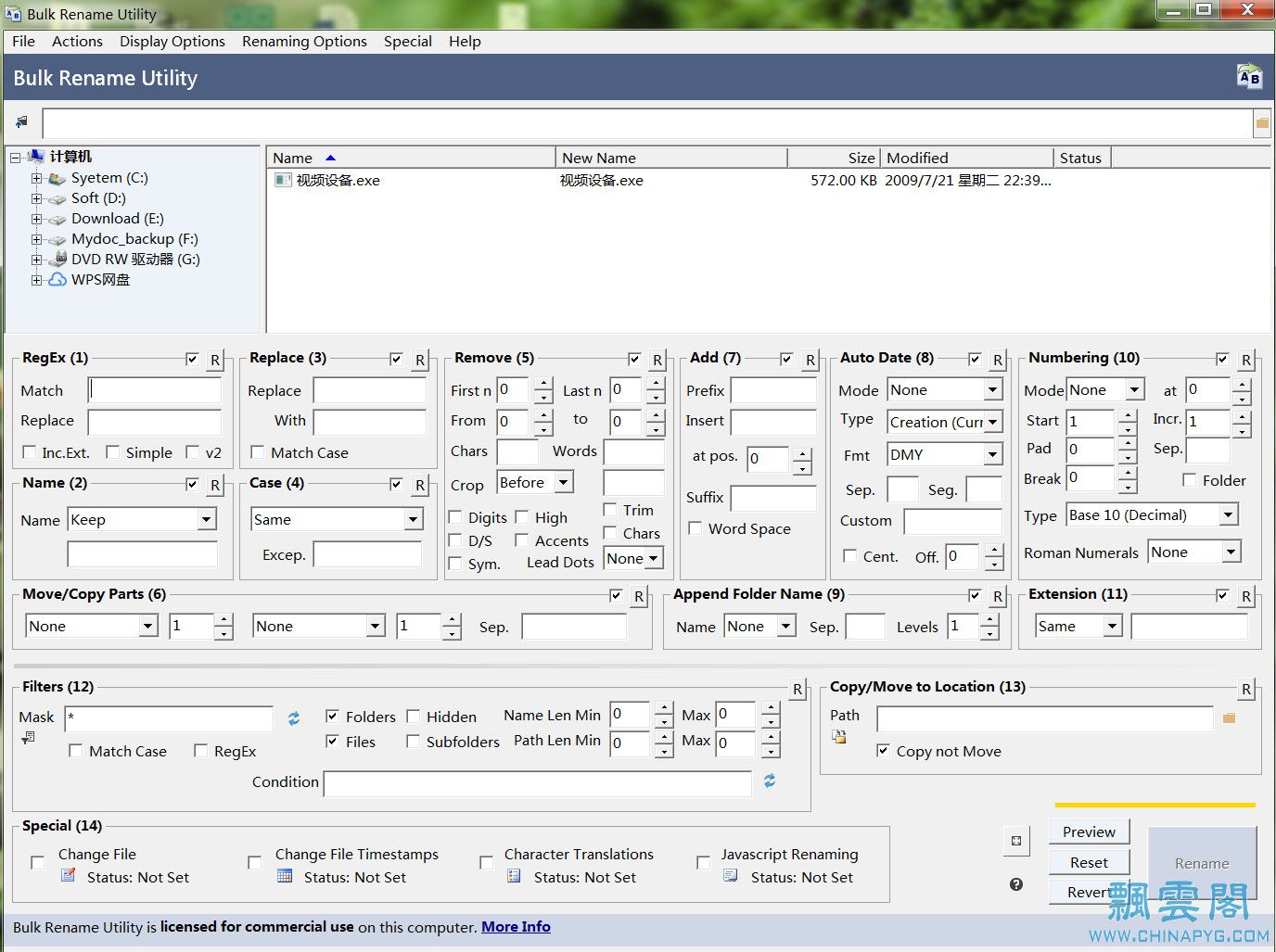
Task: Reset Numbering (10) with its R button
Action: [x=1246, y=361]
